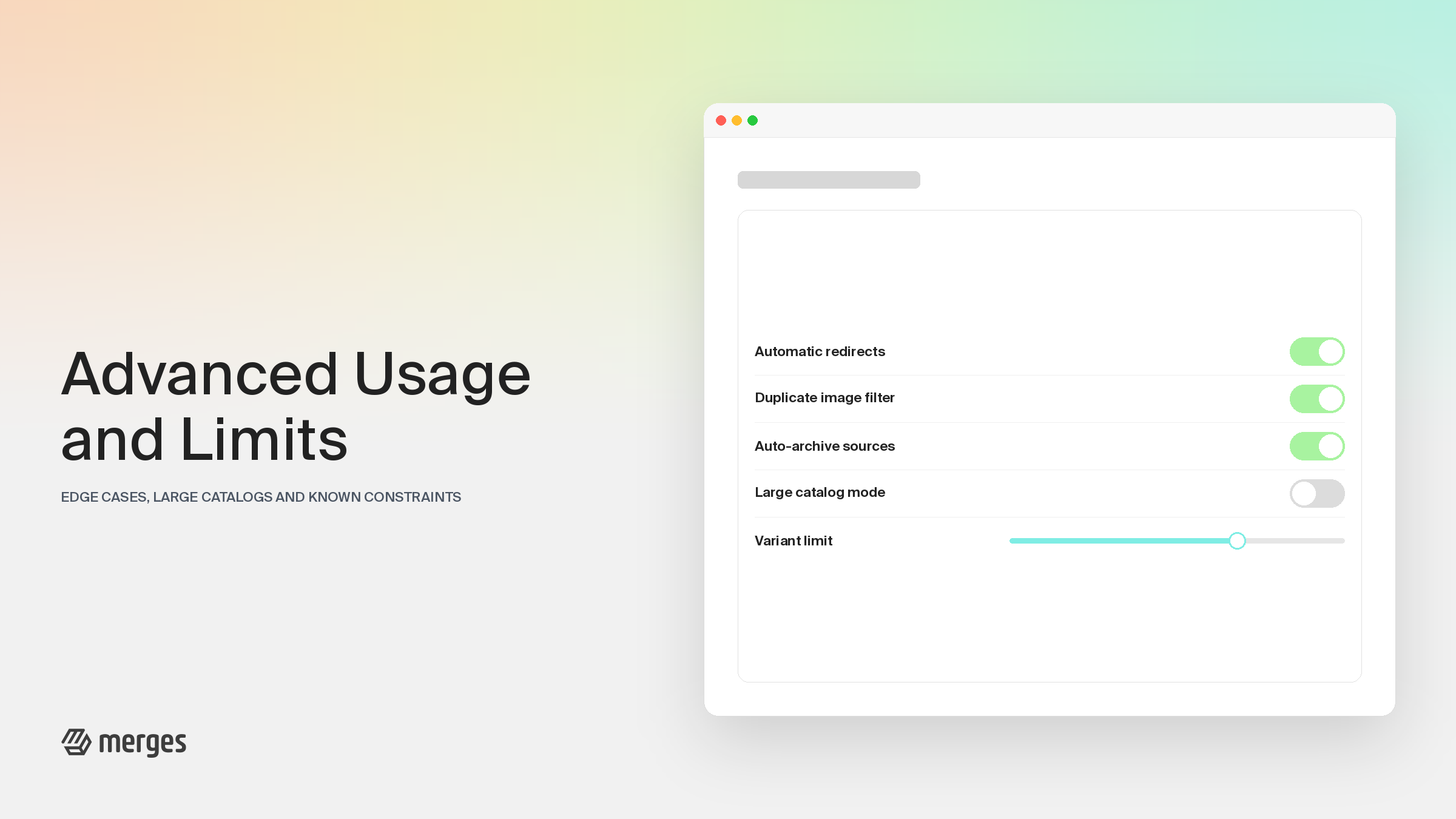Click the merges logo icon
This screenshot has width=1456, height=819.
(x=76, y=742)
